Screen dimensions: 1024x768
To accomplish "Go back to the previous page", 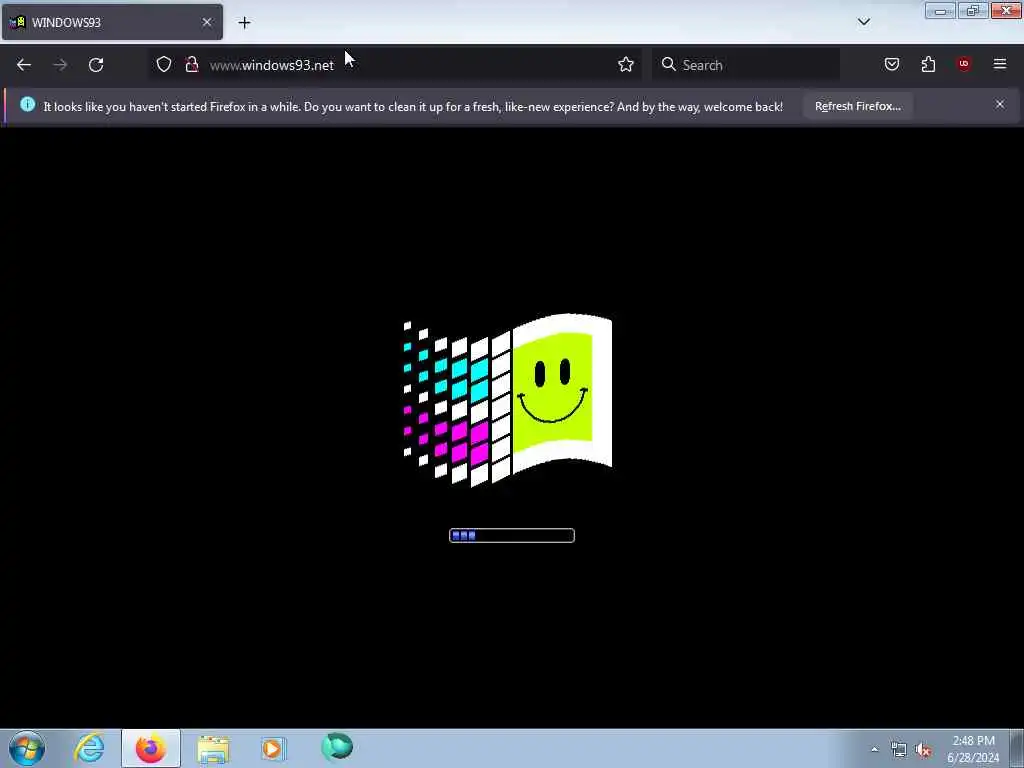I will tap(24, 65).
